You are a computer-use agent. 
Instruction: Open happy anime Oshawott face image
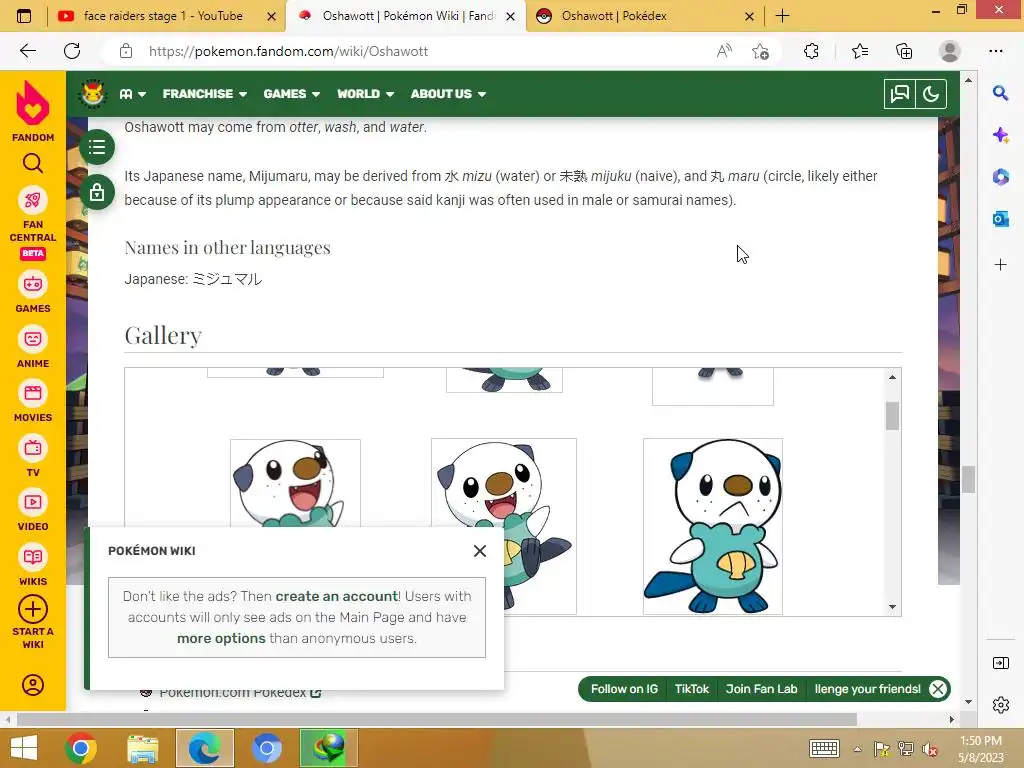295,483
